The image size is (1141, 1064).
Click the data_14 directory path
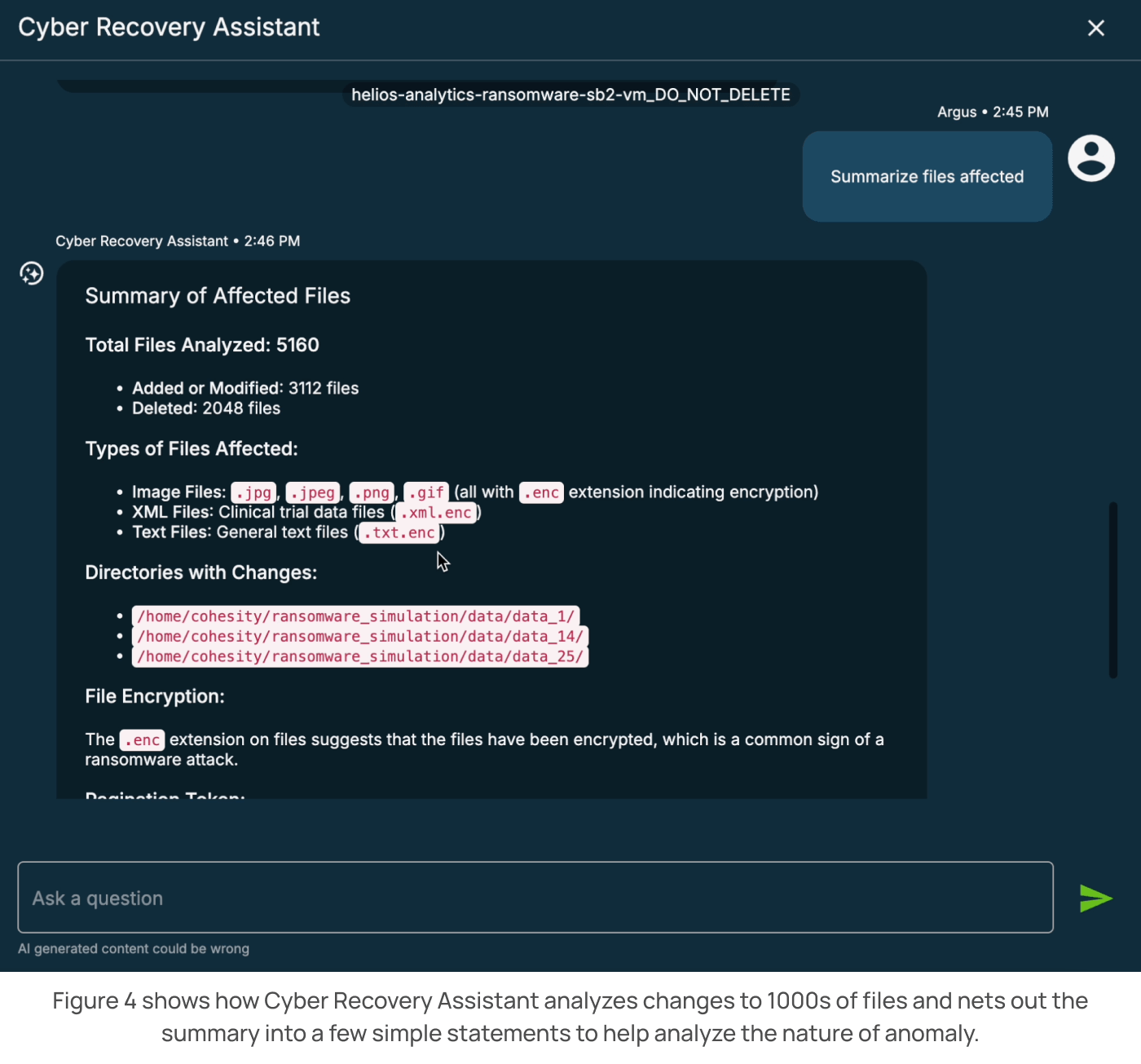[359, 637]
